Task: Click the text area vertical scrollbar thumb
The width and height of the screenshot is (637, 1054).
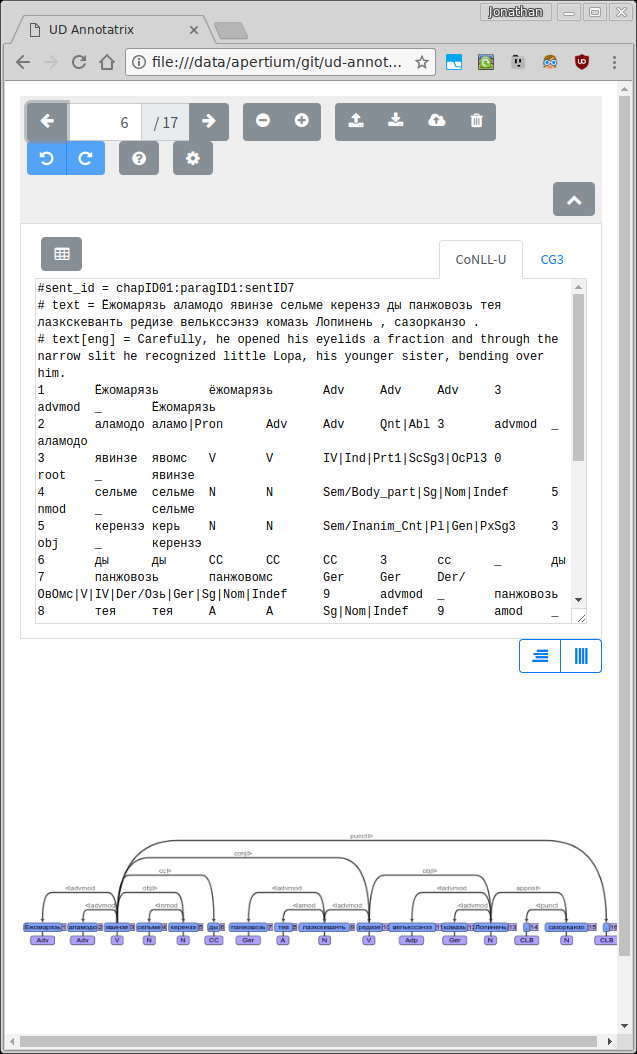Action: (x=579, y=376)
